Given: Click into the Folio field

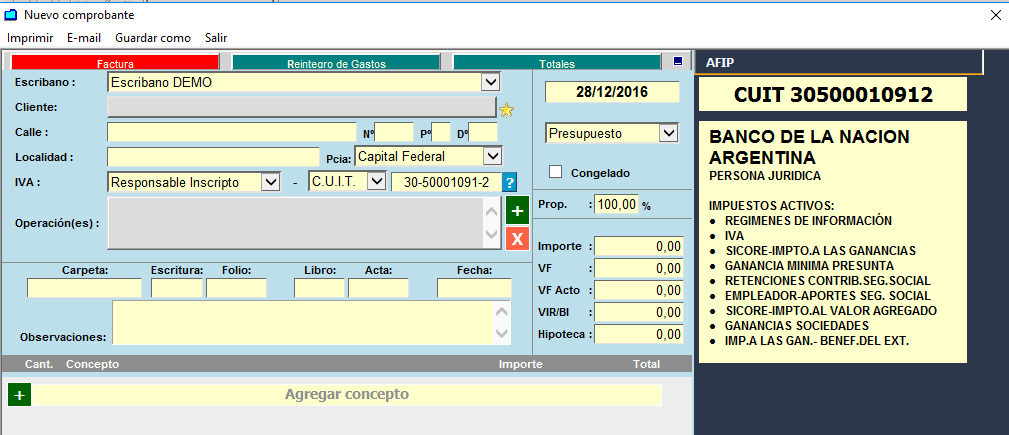Looking at the screenshot, I should (x=236, y=288).
